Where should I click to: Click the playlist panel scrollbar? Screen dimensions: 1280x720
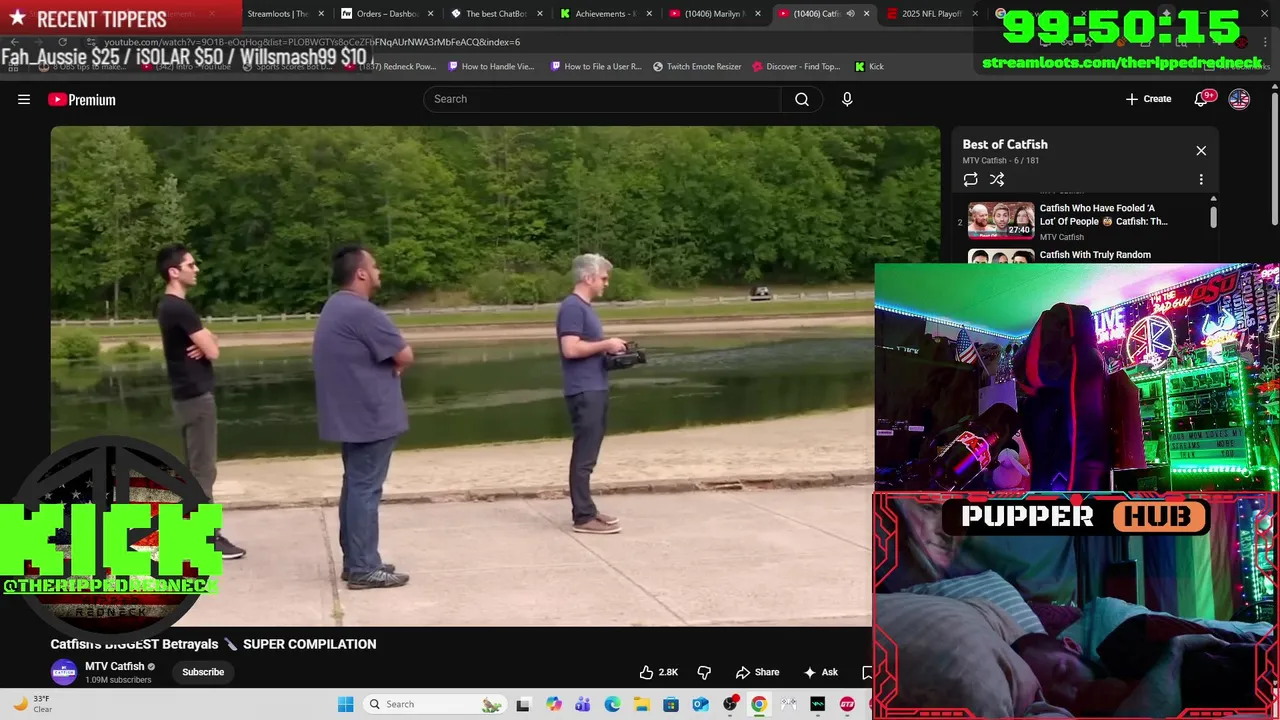coord(1214,217)
